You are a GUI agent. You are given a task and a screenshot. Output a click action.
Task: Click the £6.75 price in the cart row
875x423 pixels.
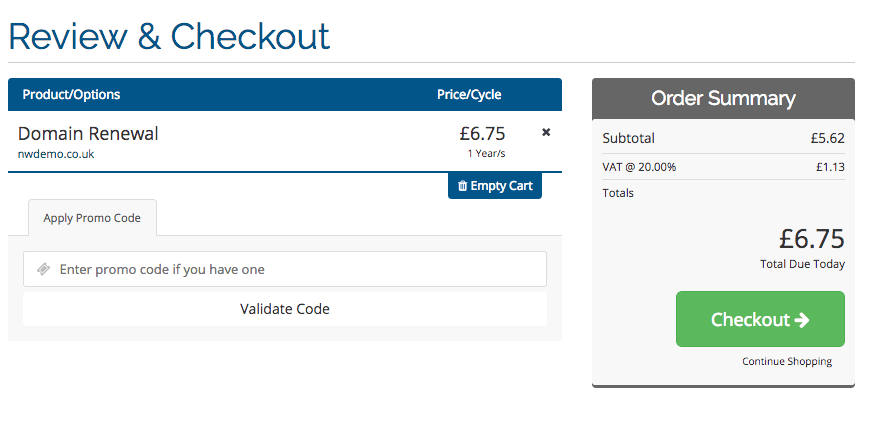click(x=482, y=134)
